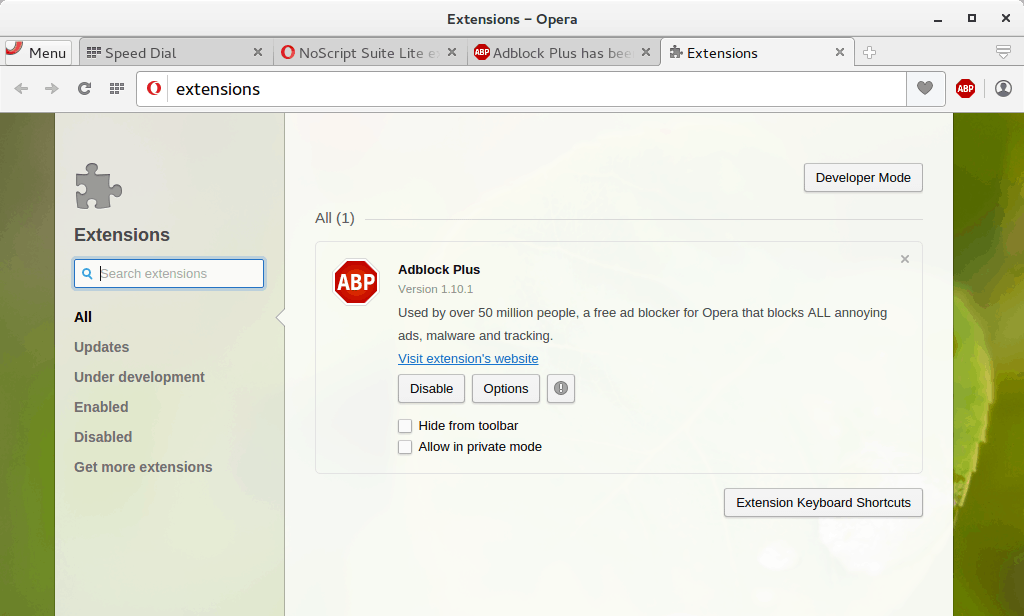Viewport: 1024px width, 616px height.
Task: Open Adblock Plus Options
Action: 505,389
